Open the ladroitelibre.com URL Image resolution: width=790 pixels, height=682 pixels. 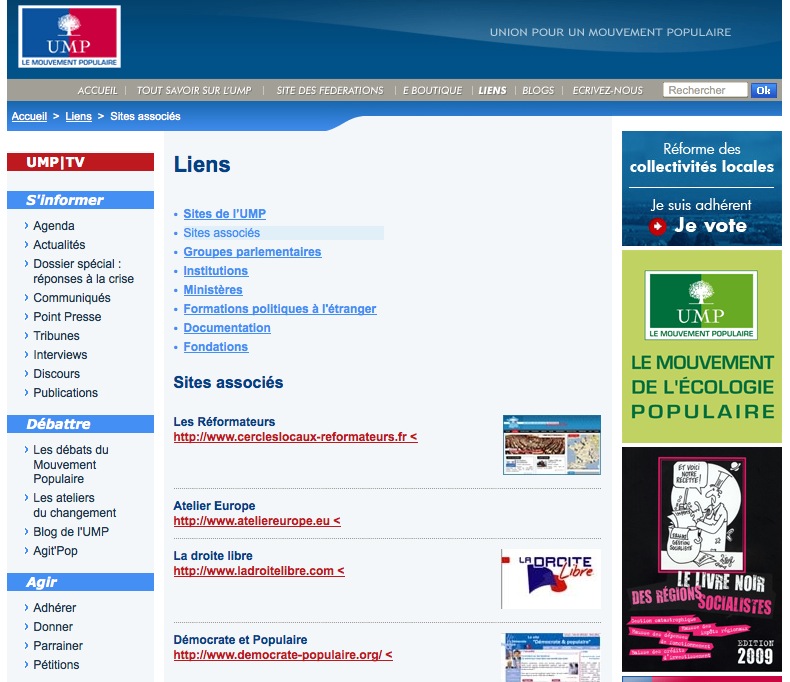pyautogui.click(x=259, y=571)
